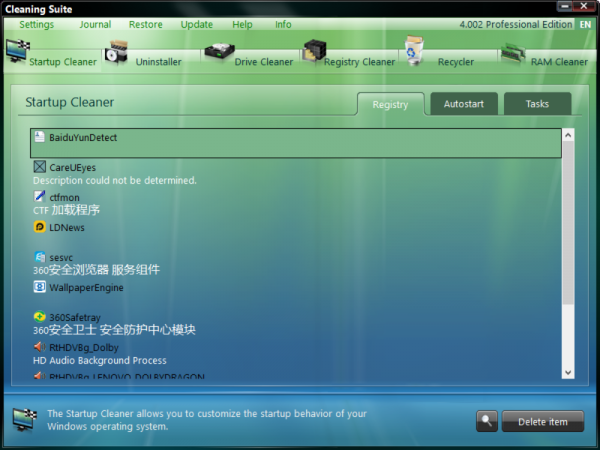
Task: Click the scrollbar down arrow
Action: pyautogui.click(x=568, y=372)
